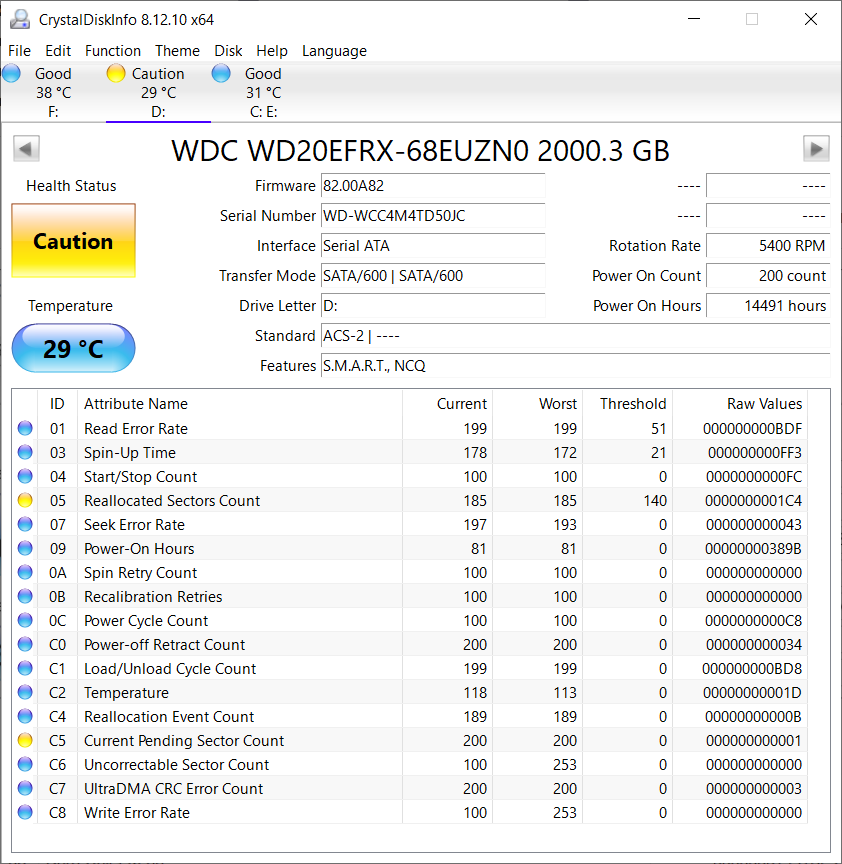Click the Features field S.M.A.R.T., NCQ
Screen dimensions: 842x864
pos(575,365)
